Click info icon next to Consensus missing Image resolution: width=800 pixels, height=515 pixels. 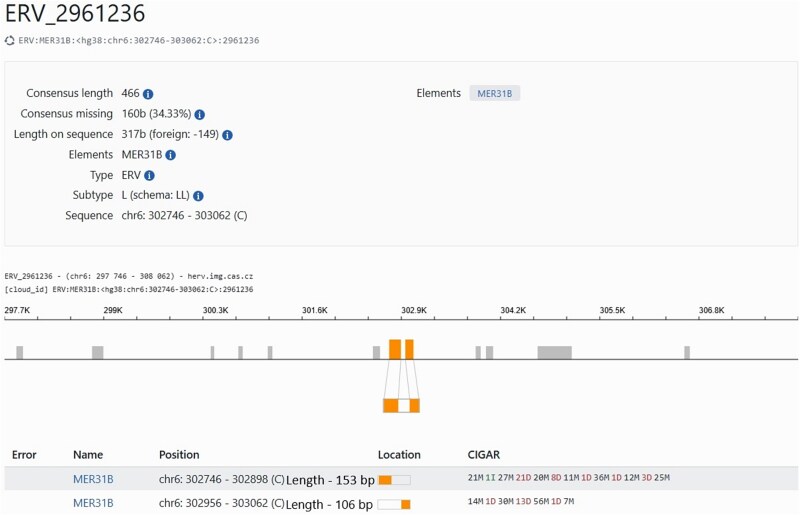click(x=199, y=114)
